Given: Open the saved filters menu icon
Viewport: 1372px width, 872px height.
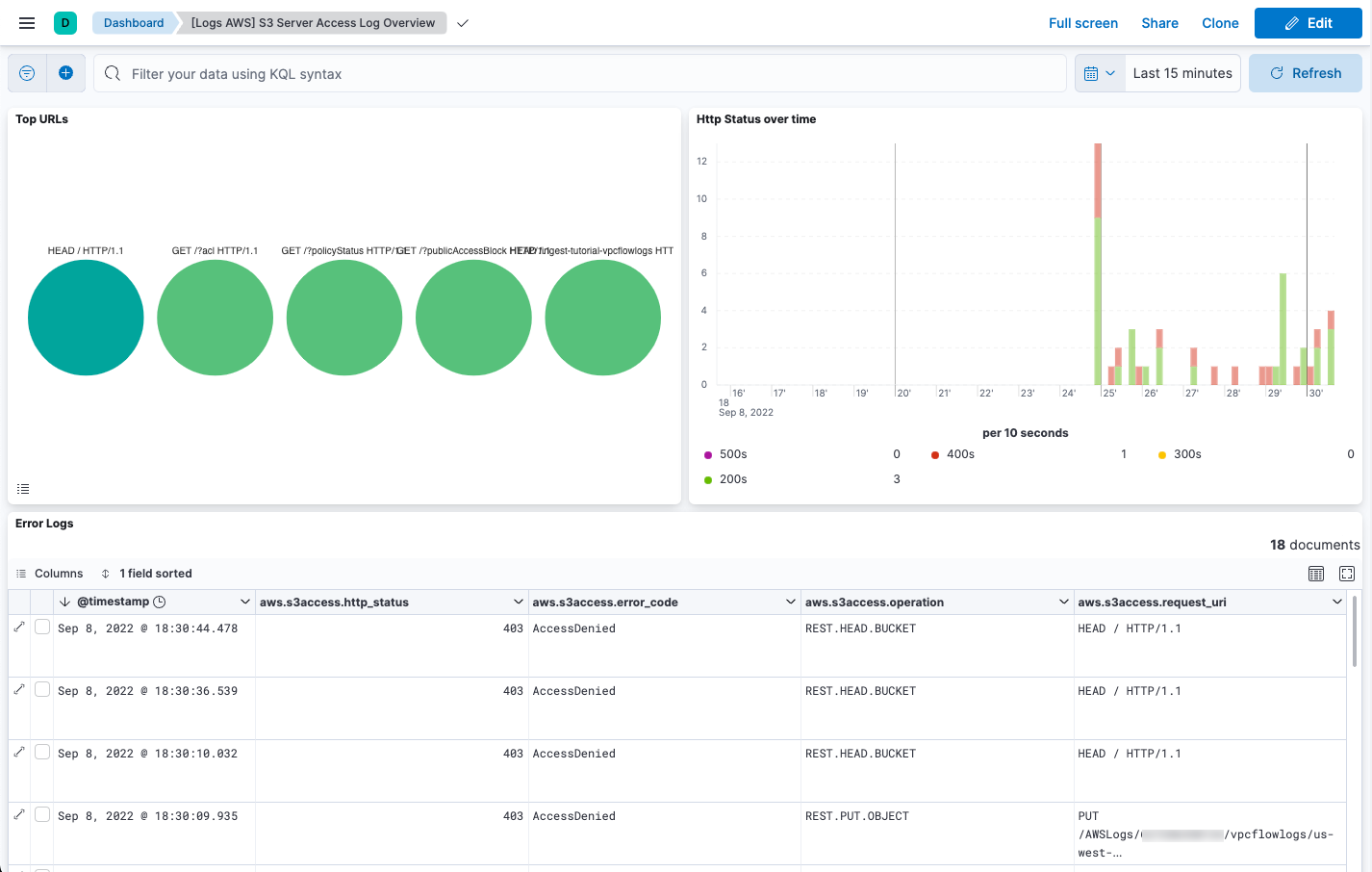Looking at the screenshot, I should click(x=26, y=72).
